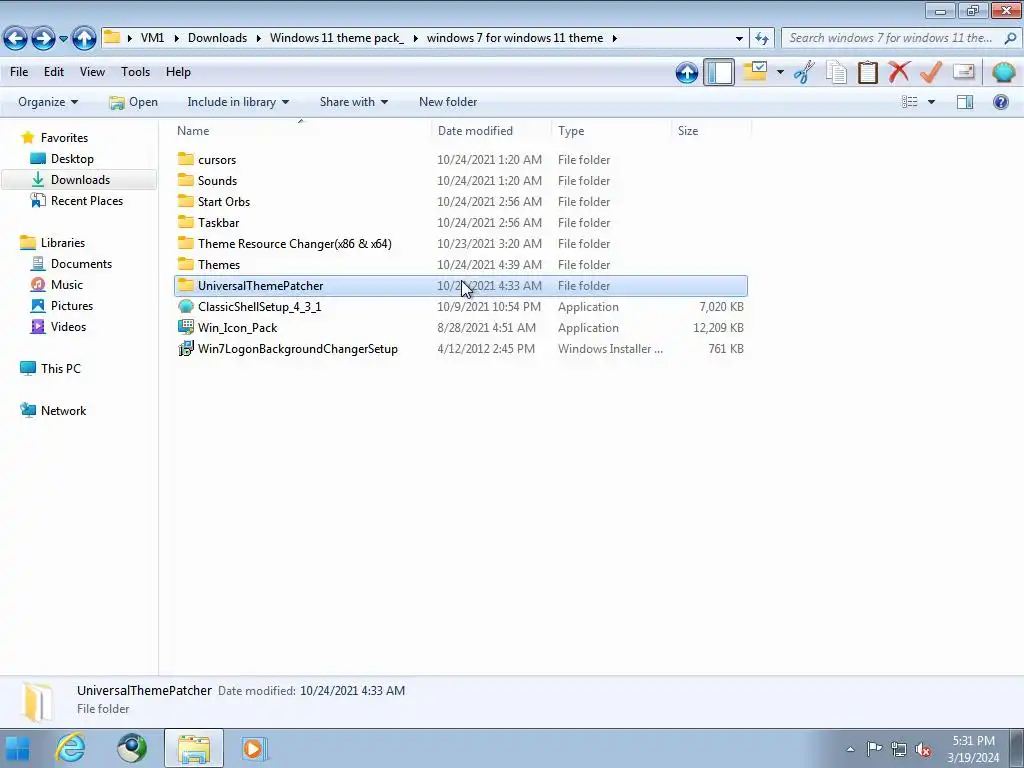Select This PC in navigation pane
The height and width of the screenshot is (768, 1024).
click(61, 368)
